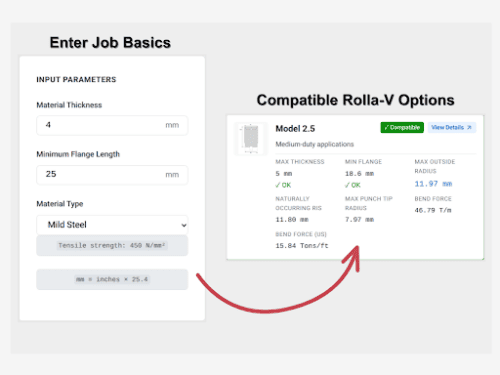Click the Material Thickness input field
500x375 pixels.
[x=112, y=125]
